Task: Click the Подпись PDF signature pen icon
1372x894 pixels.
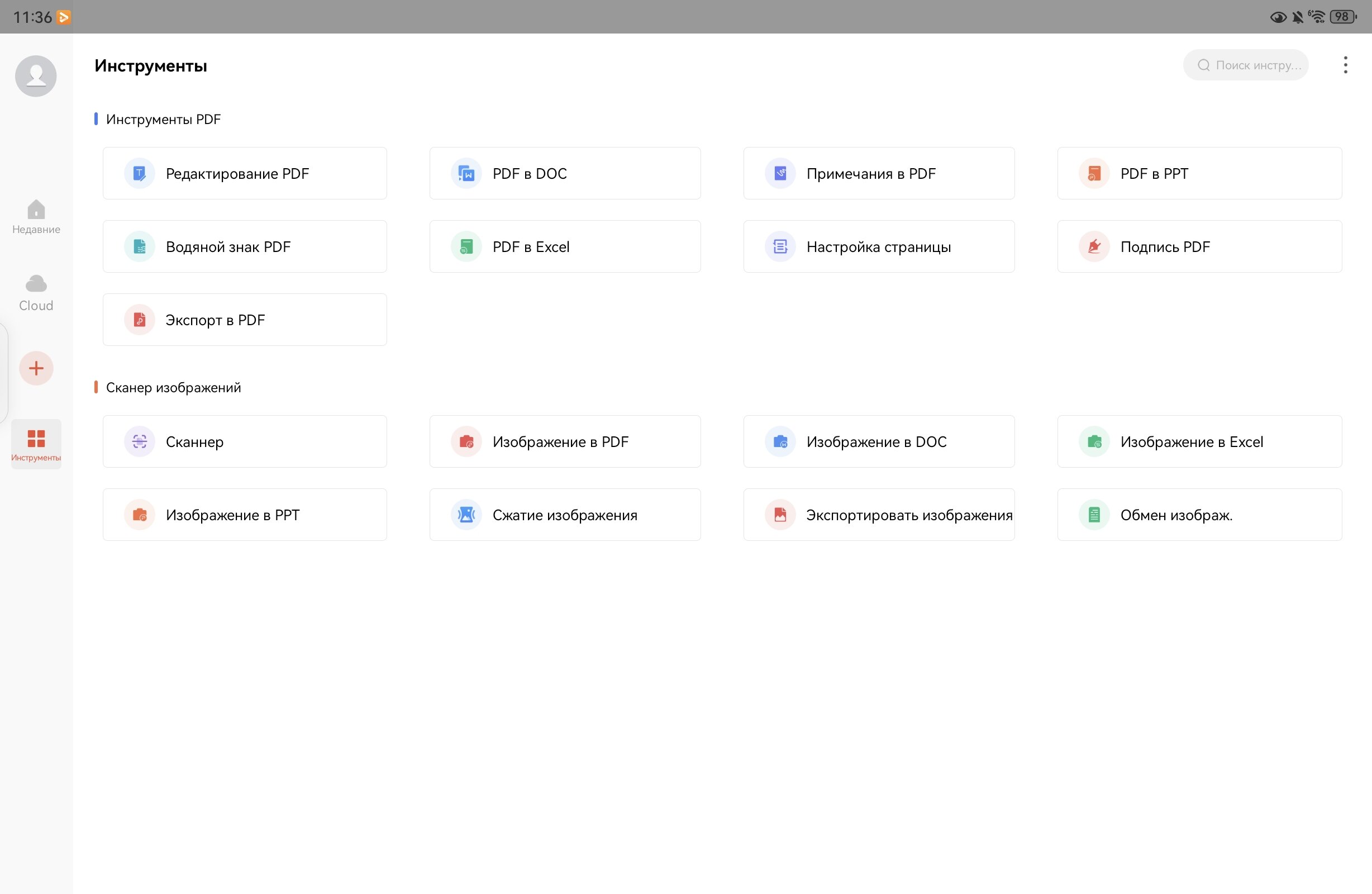Action: coord(1094,247)
